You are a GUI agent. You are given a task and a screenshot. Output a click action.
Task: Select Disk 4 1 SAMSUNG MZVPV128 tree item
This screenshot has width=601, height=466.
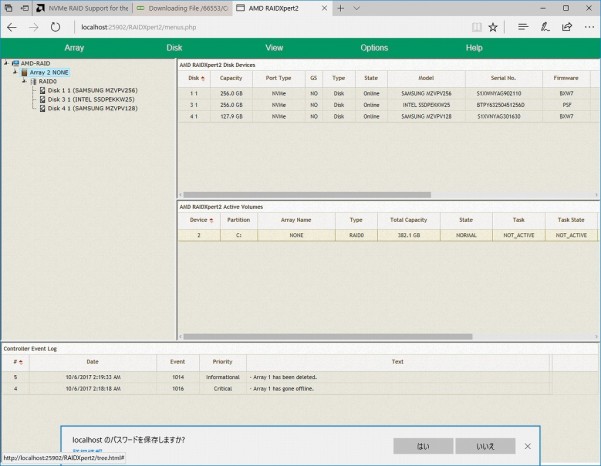[92, 108]
